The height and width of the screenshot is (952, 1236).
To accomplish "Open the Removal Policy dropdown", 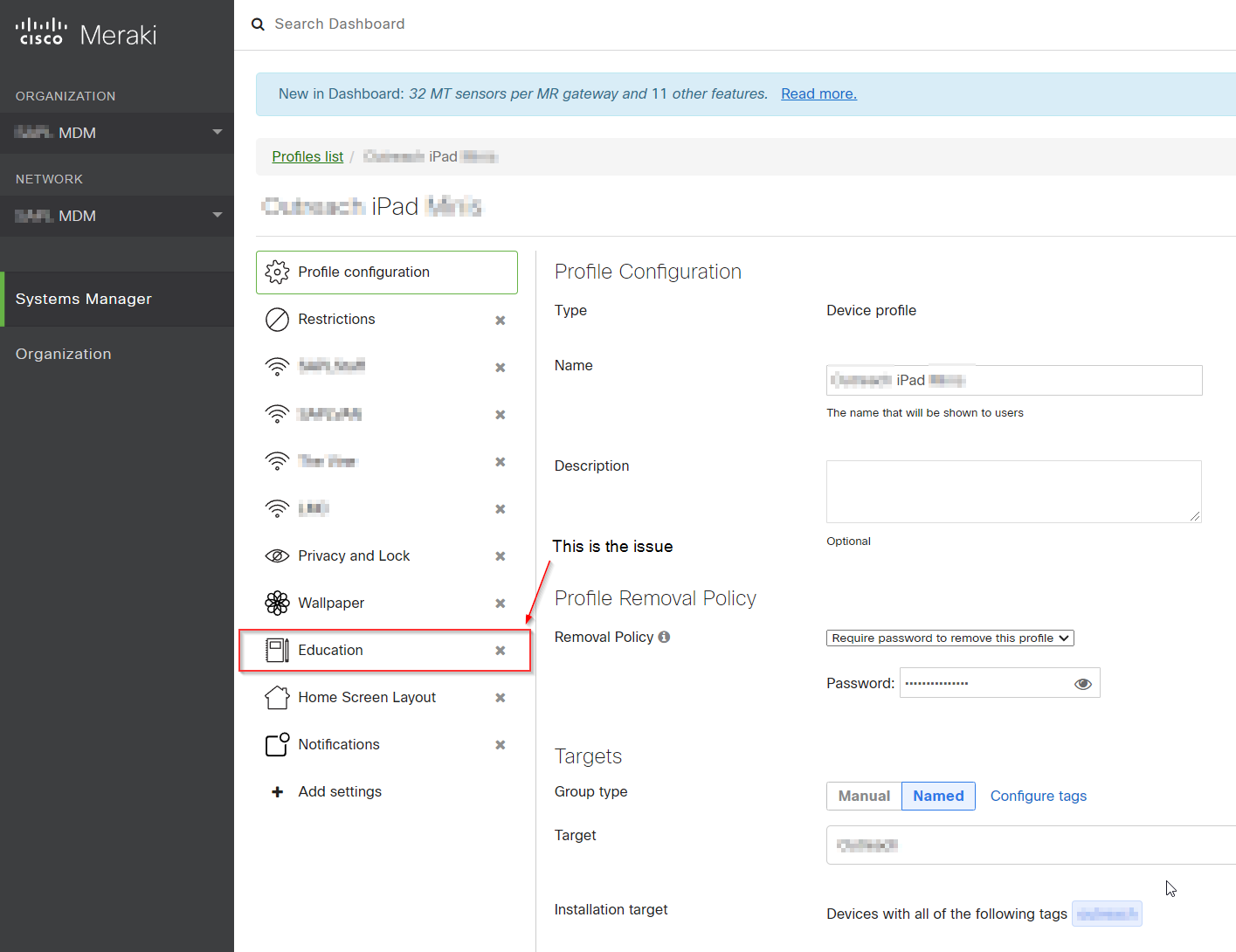I will coord(949,638).
